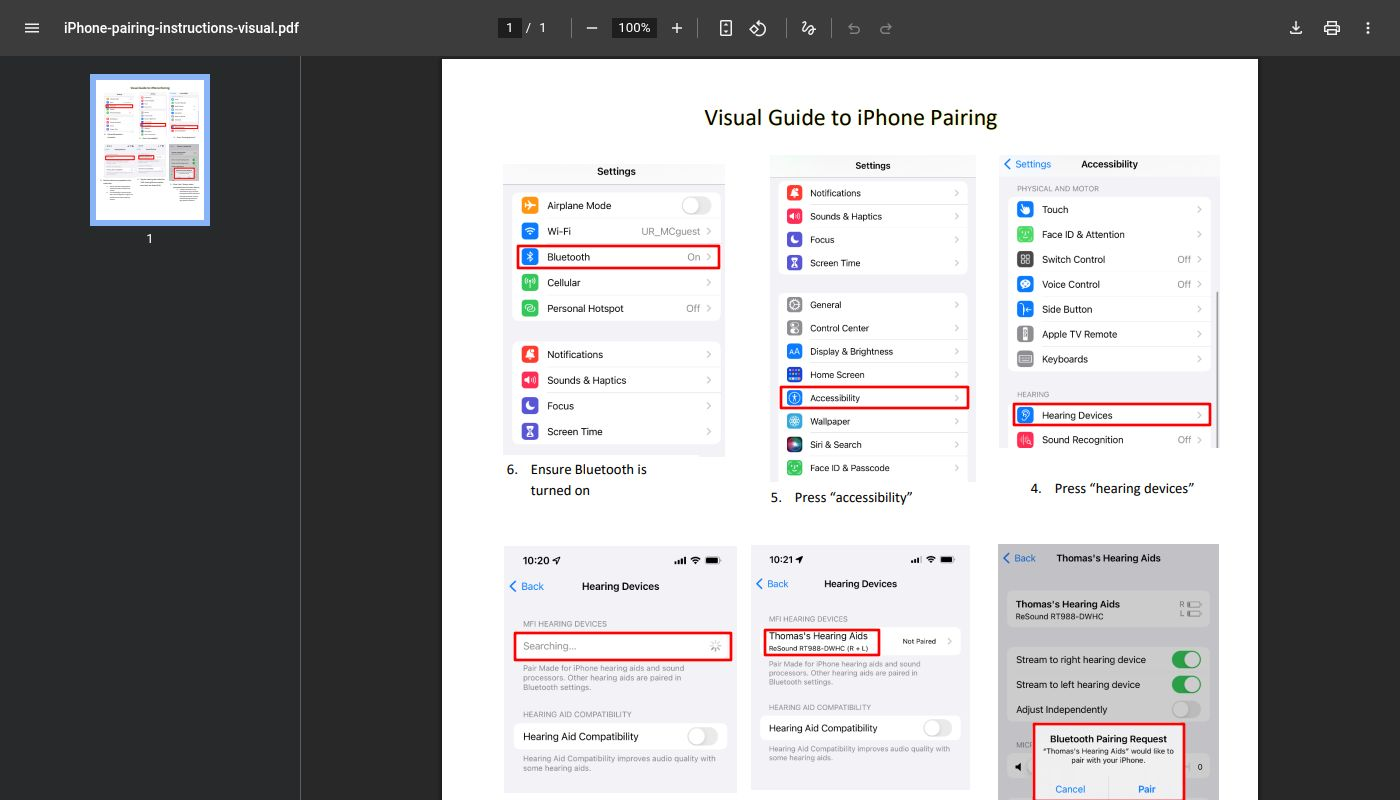The height and width of the screenshot is (800, 1400).
Task: Print the PDF document
Action: (x=1332, y=28)
